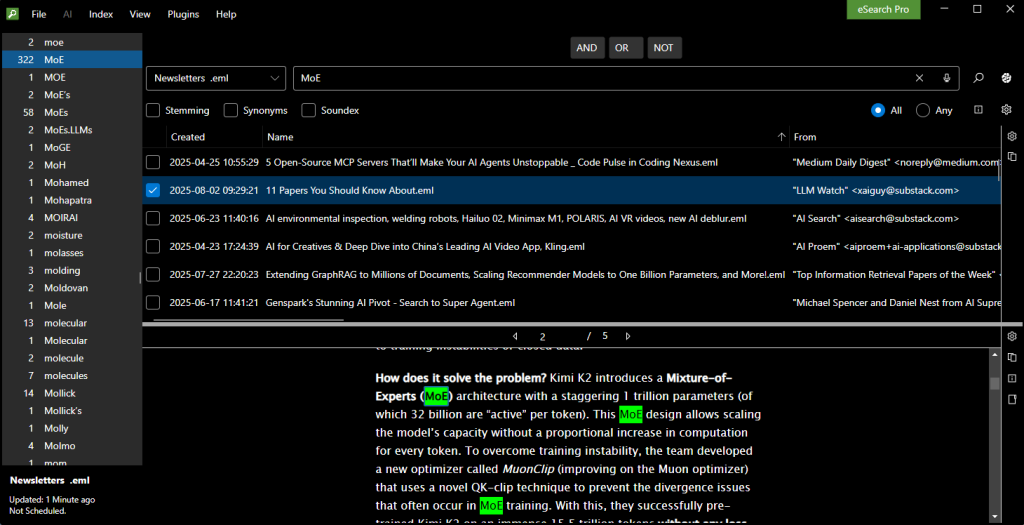Sort results by the Name column header
Screen dimensions: 1024x525
(x=280, y=137)
